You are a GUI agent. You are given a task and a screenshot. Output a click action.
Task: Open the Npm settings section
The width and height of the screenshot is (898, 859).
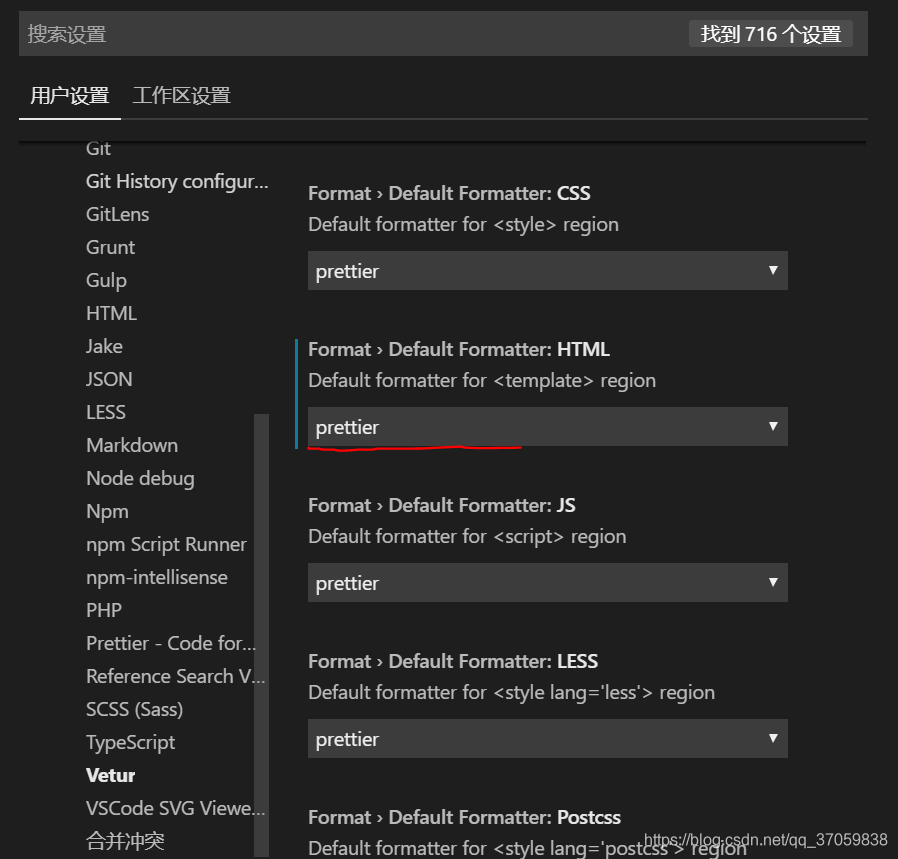tap(107, 512)
